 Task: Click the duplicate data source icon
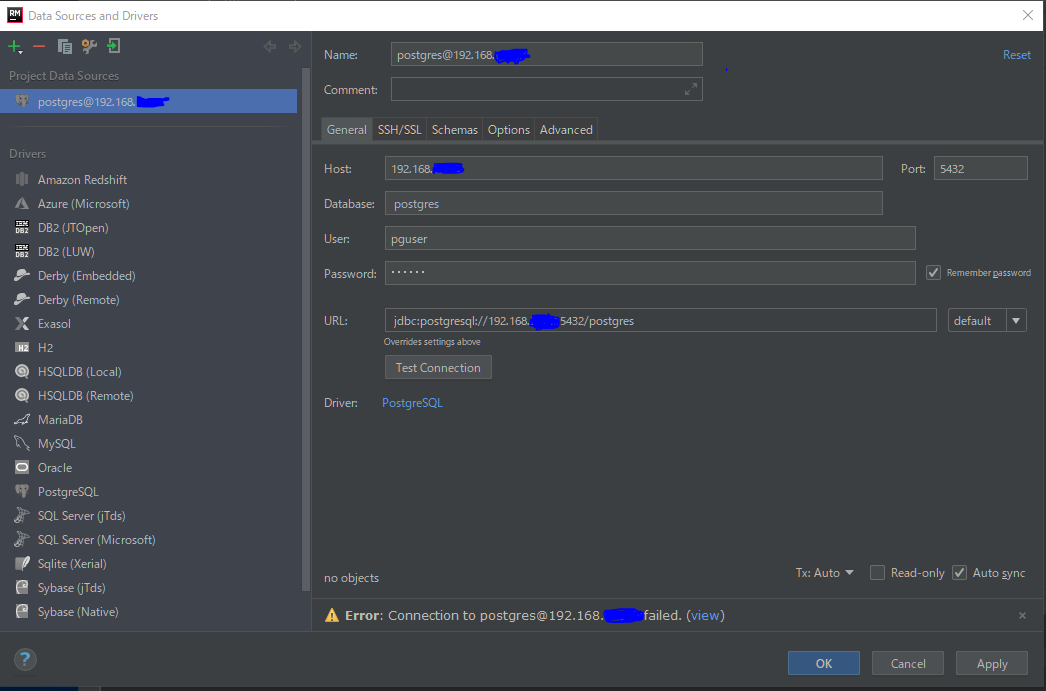(65, 46)
